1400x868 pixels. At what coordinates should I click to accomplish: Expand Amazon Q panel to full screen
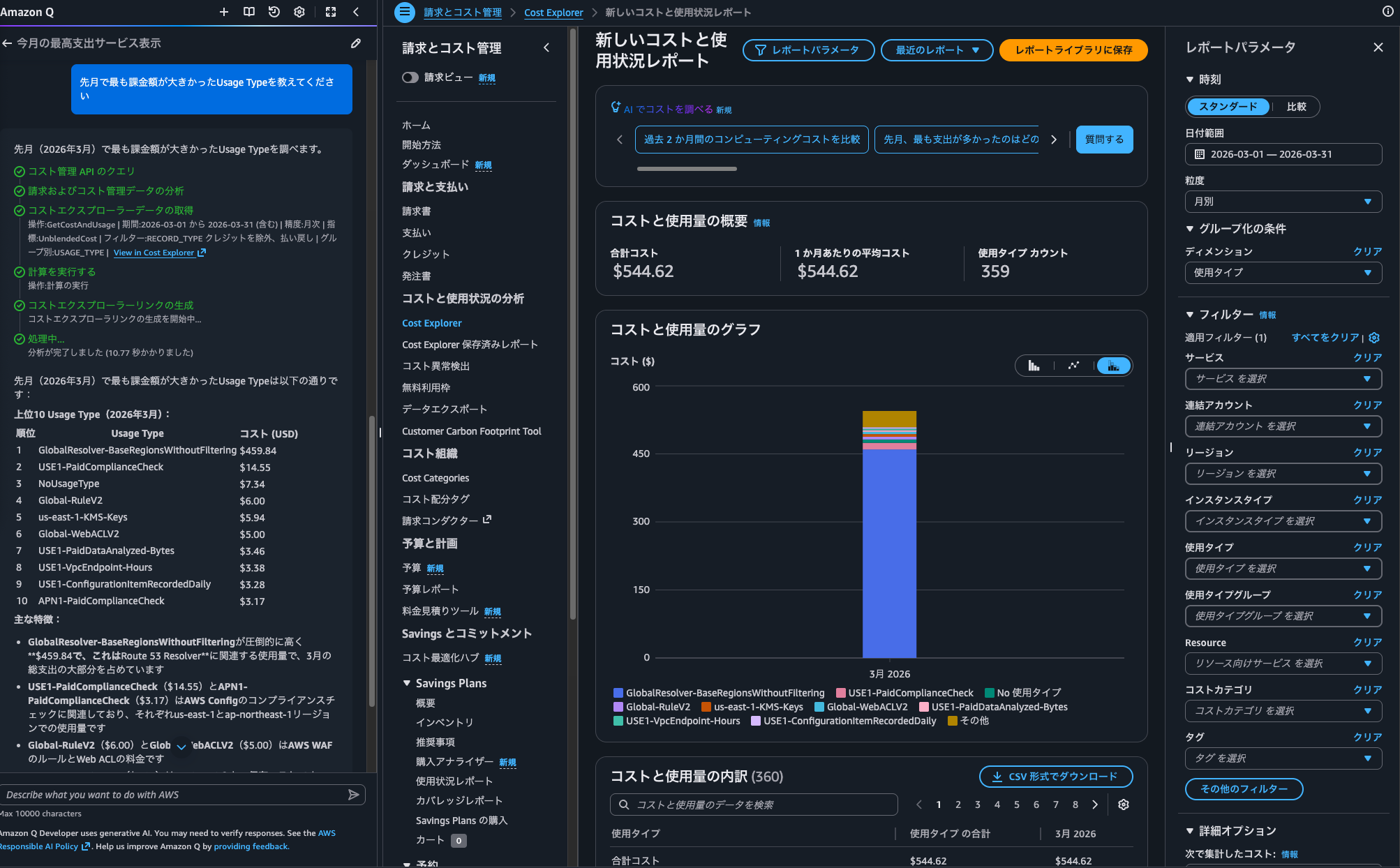[x=329, y=12]
